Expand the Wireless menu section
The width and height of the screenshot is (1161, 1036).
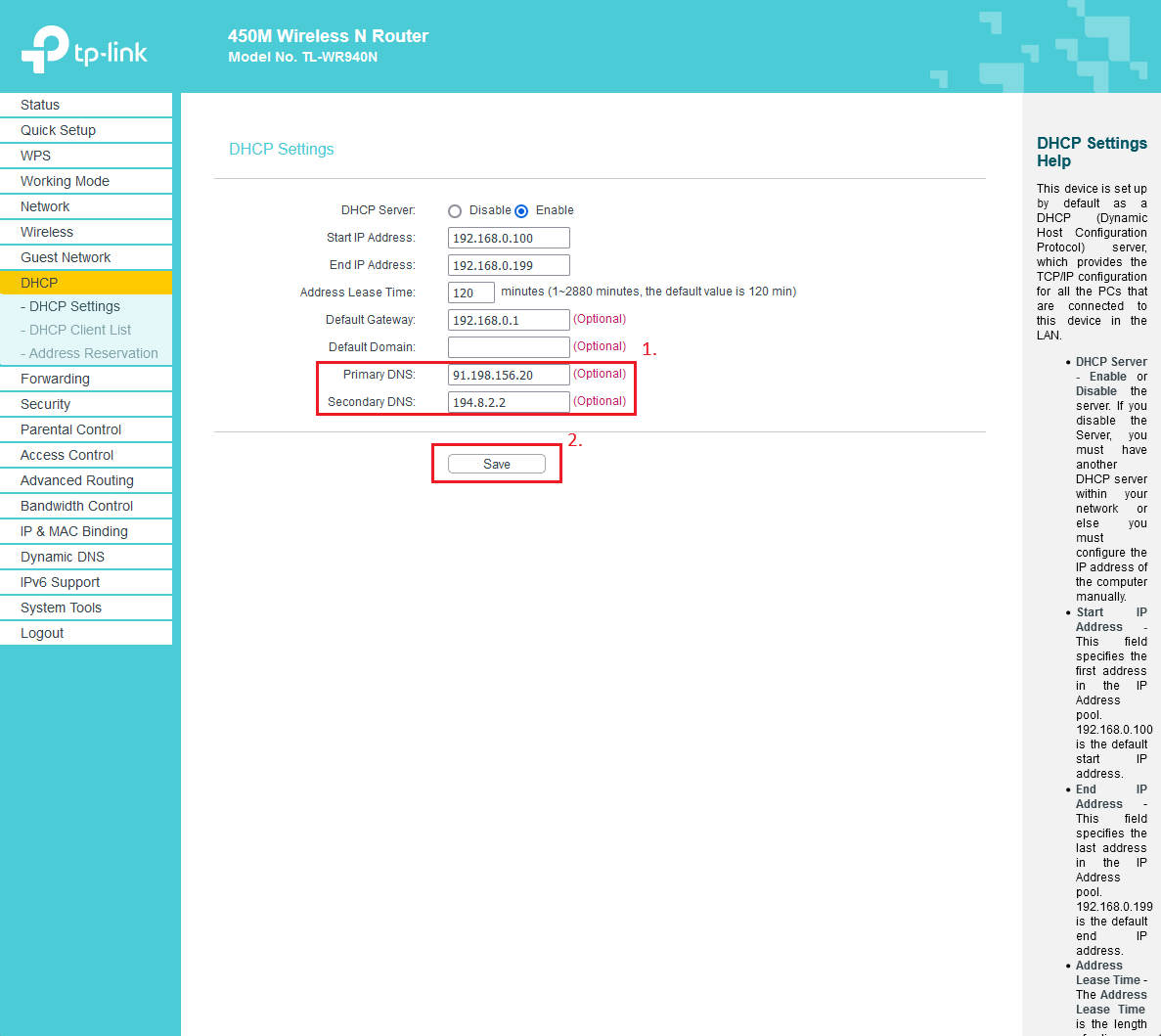[47, 232]
